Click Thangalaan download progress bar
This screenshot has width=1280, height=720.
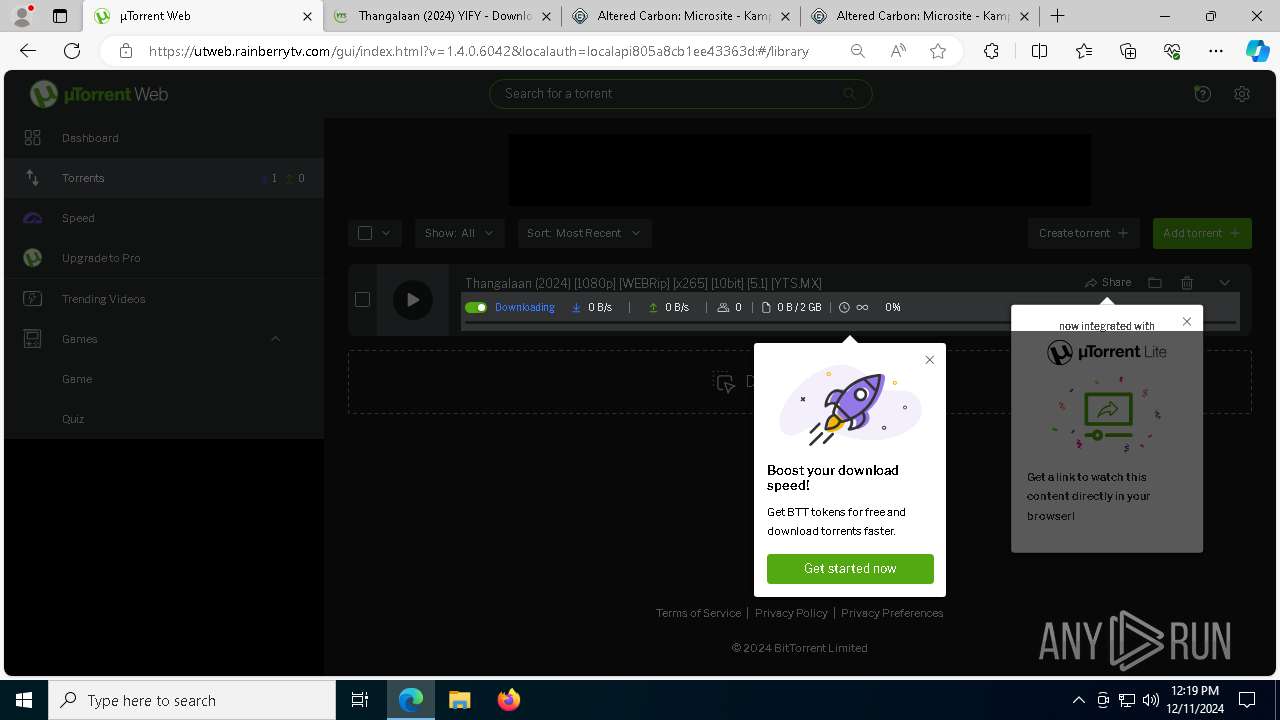pos(850,323)
